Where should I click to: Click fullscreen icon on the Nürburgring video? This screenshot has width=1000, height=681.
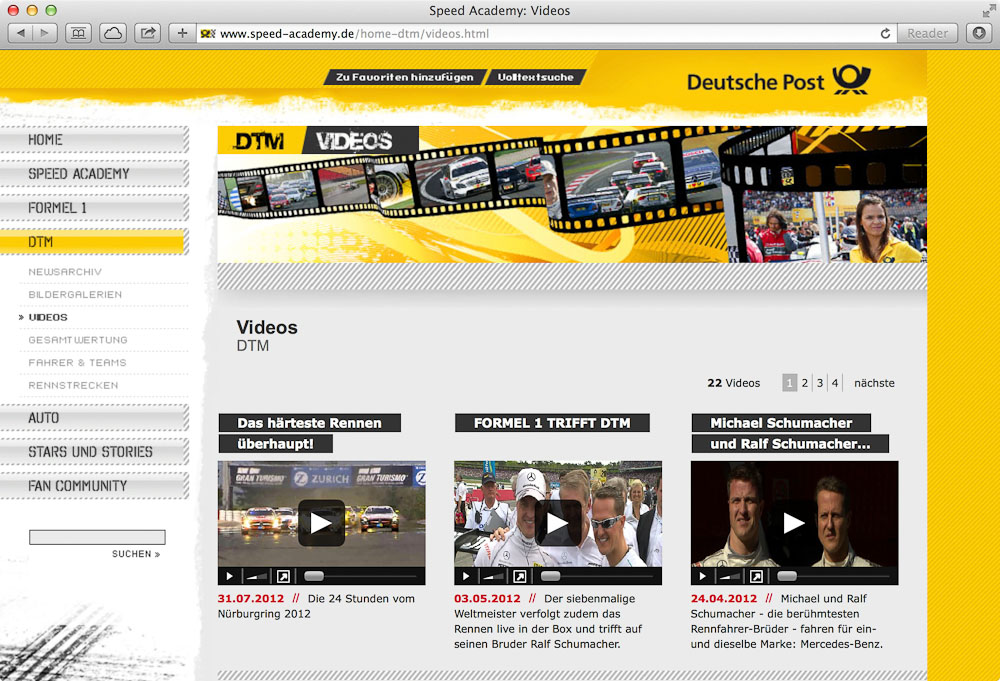point(283,576)
